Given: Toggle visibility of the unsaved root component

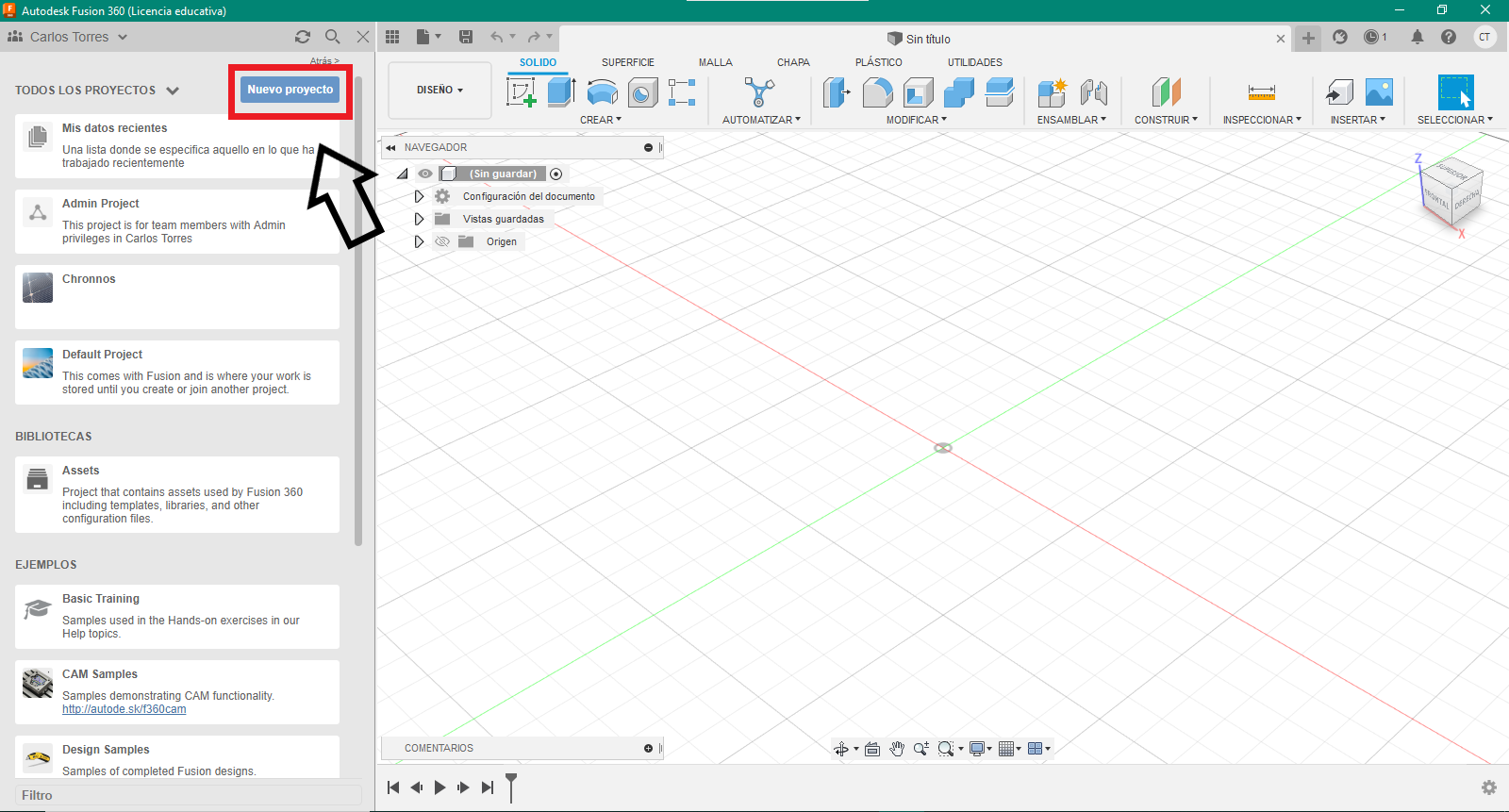Looking at the screenshot, I should pyautogui.click(x=425, y=174).
